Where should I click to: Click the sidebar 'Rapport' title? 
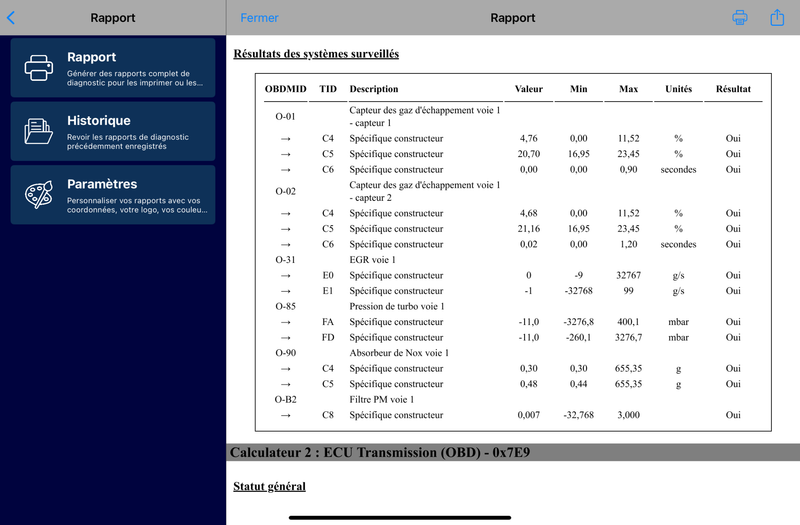113,18
